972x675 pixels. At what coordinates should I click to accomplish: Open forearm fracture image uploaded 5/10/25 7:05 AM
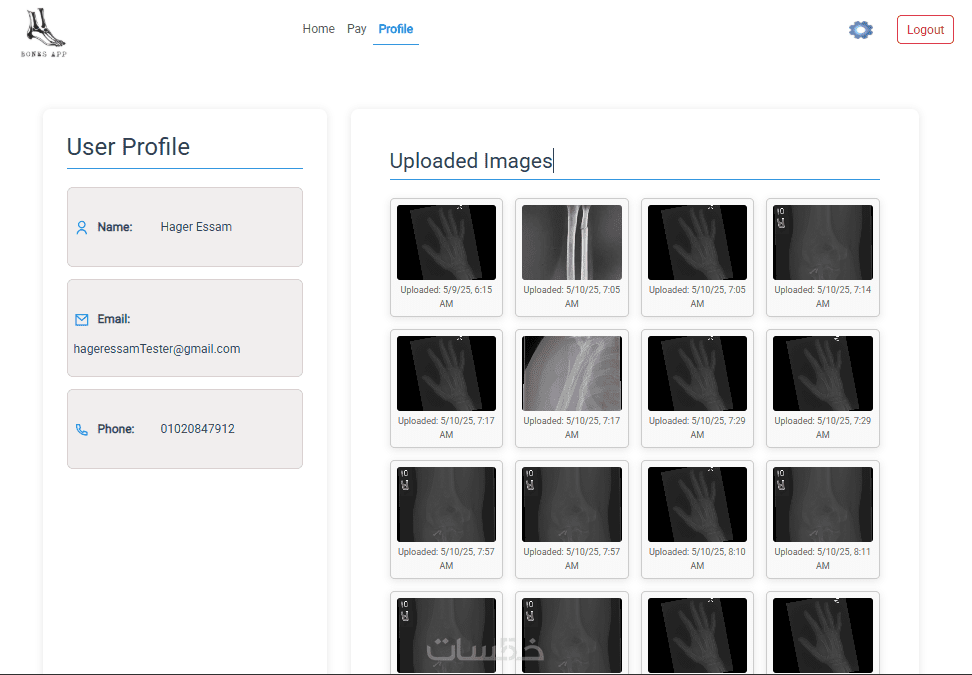click(x=572, y=242)
